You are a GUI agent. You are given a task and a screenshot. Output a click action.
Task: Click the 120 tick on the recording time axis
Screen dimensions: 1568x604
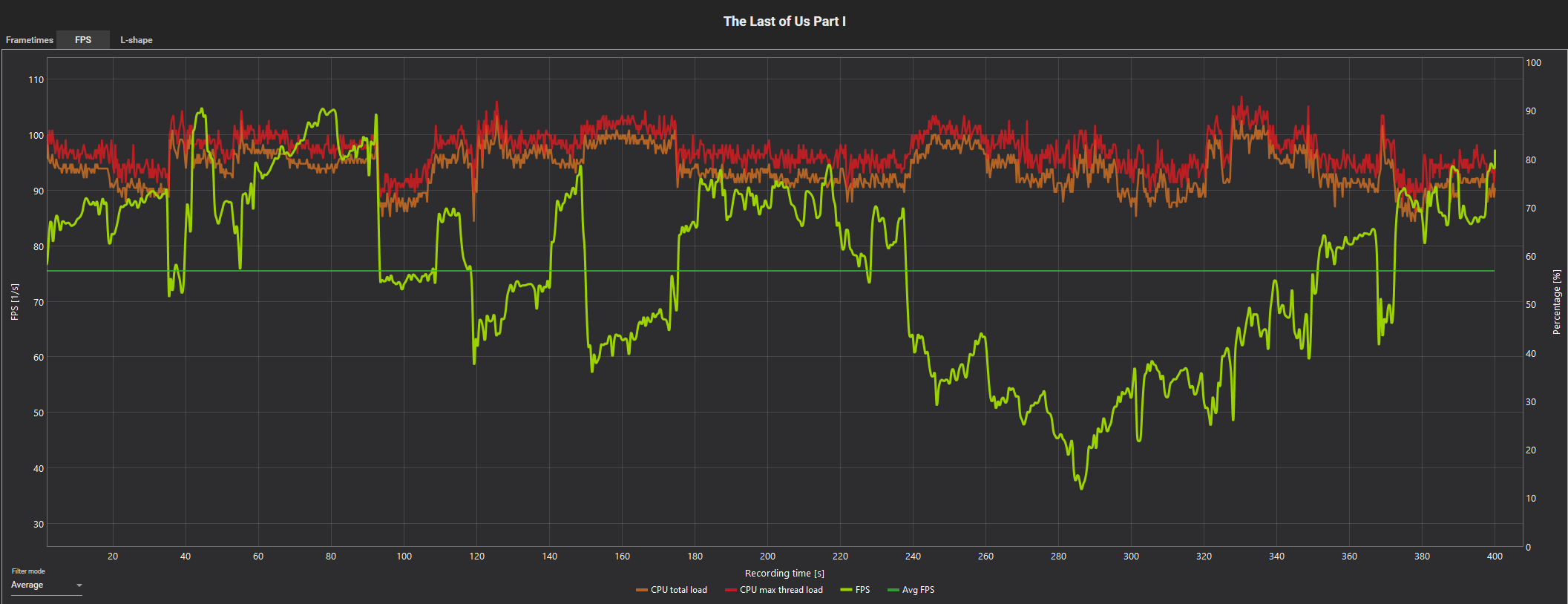click(476, 557)
